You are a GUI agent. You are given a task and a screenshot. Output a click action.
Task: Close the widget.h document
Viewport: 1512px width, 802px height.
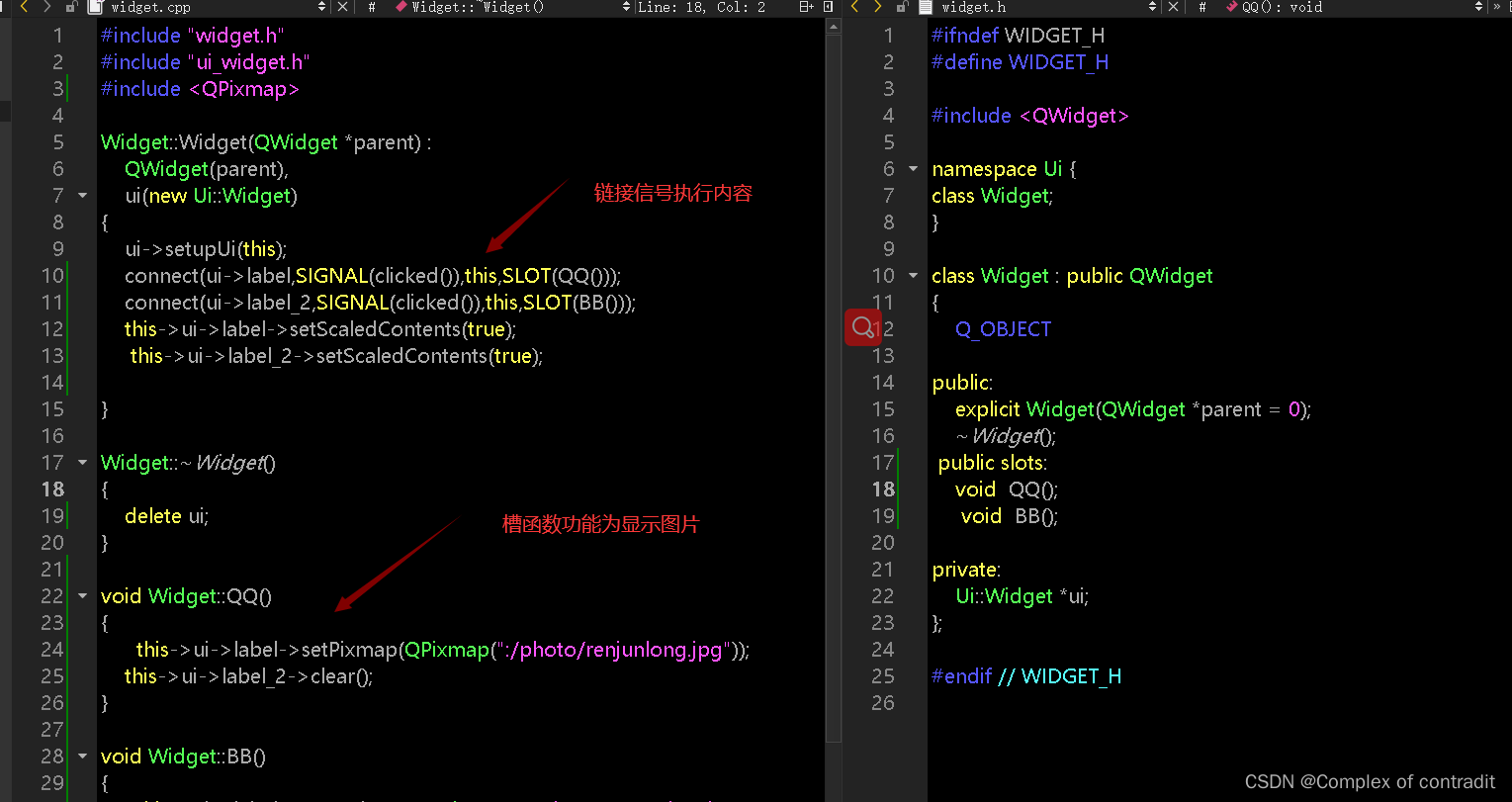(1173, 6)
